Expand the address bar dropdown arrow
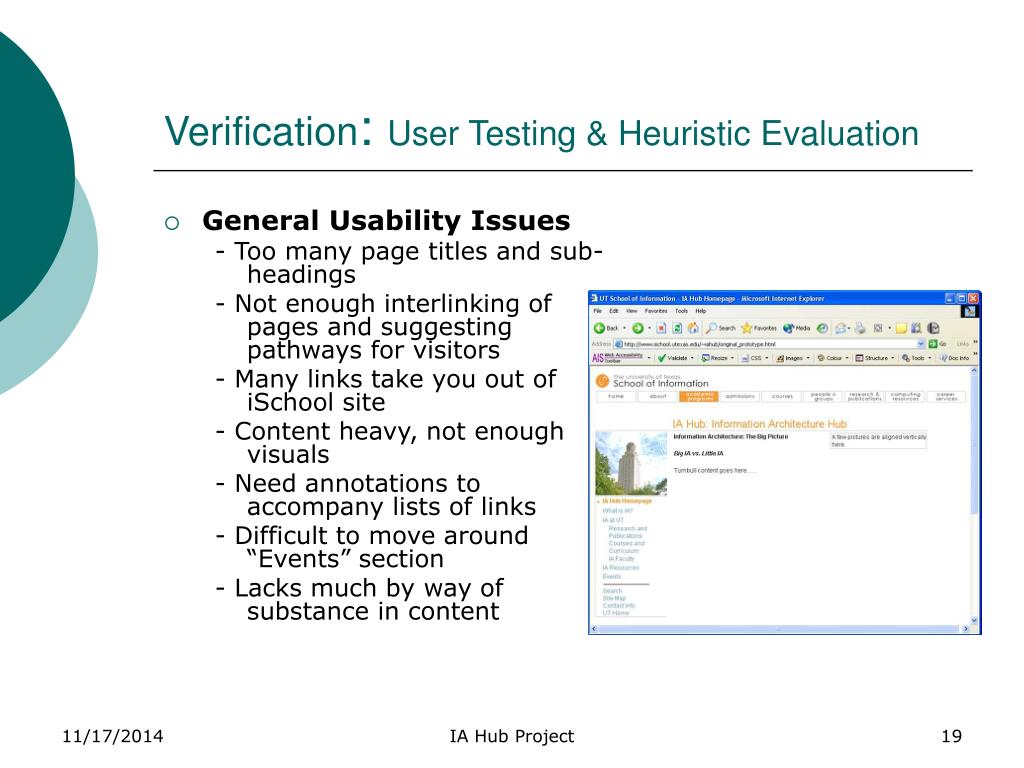 tap(921, 344)
